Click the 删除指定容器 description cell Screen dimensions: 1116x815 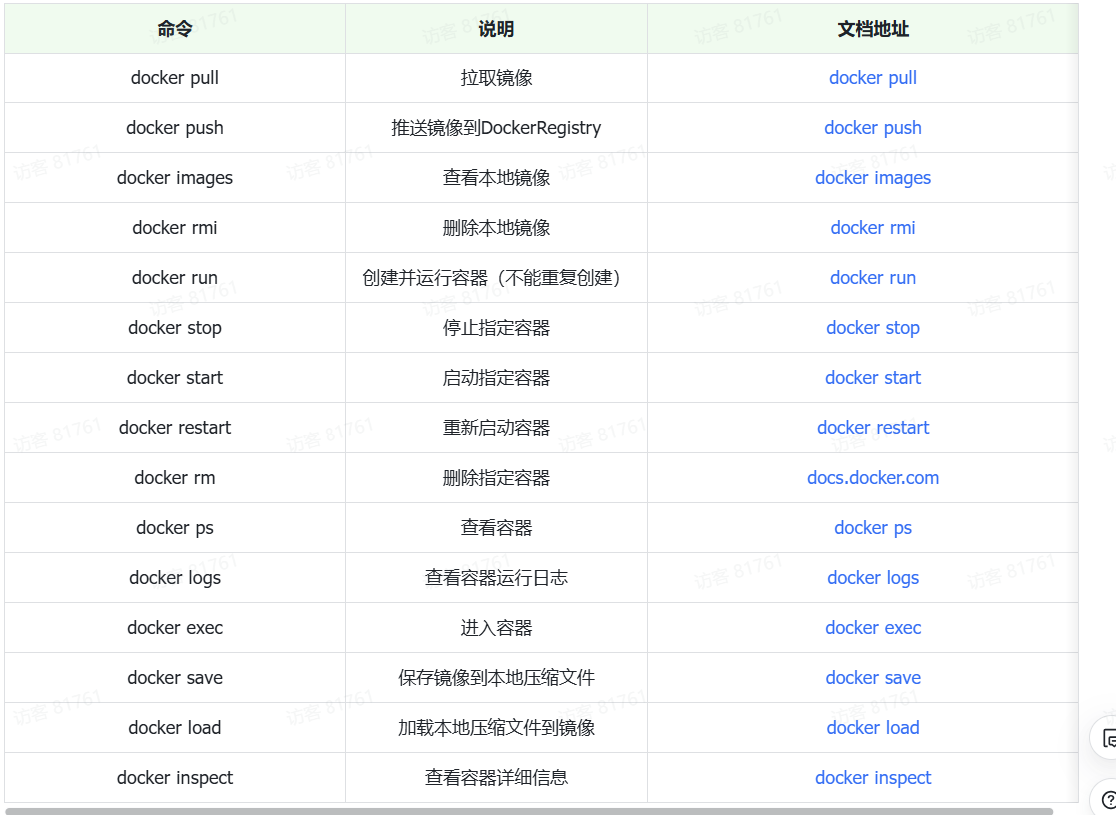pyautogui.click(x=496, y=478)
